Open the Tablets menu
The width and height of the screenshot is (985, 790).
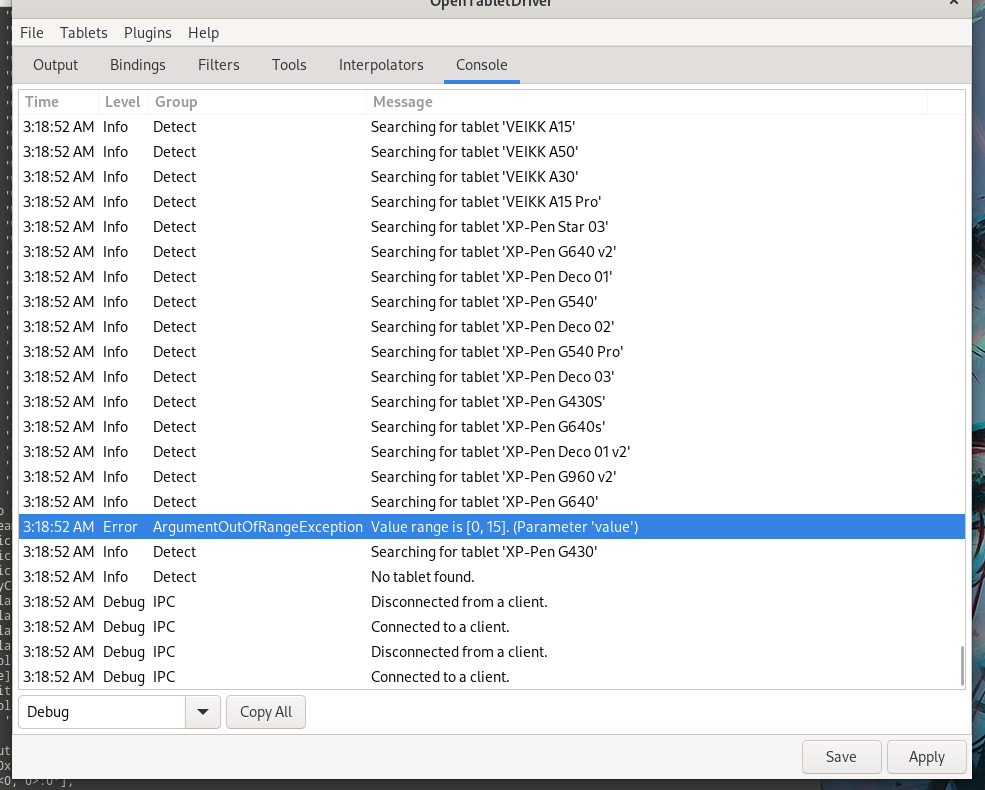pos(83,32)
